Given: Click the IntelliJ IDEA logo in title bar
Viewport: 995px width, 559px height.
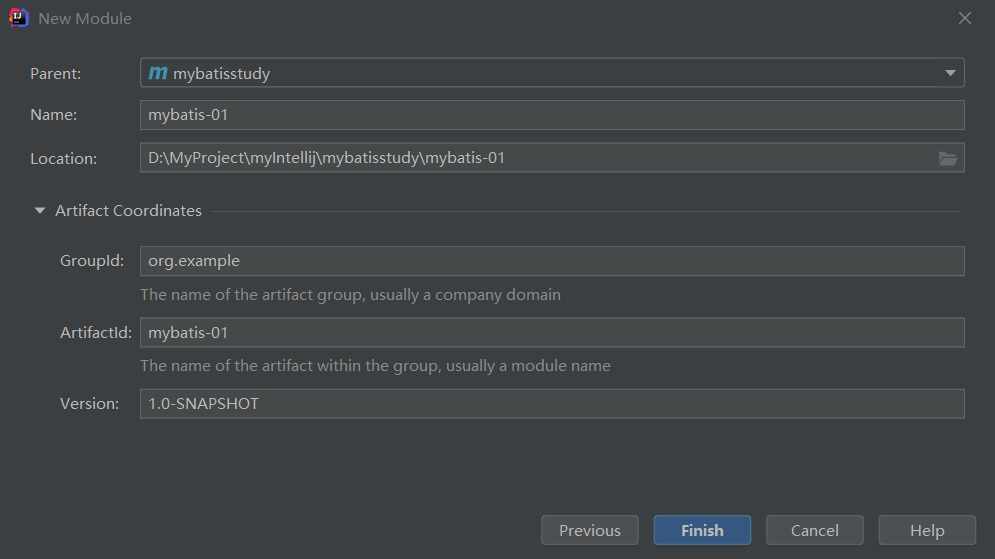Looking at the screenshot, I should coord(18,18).
